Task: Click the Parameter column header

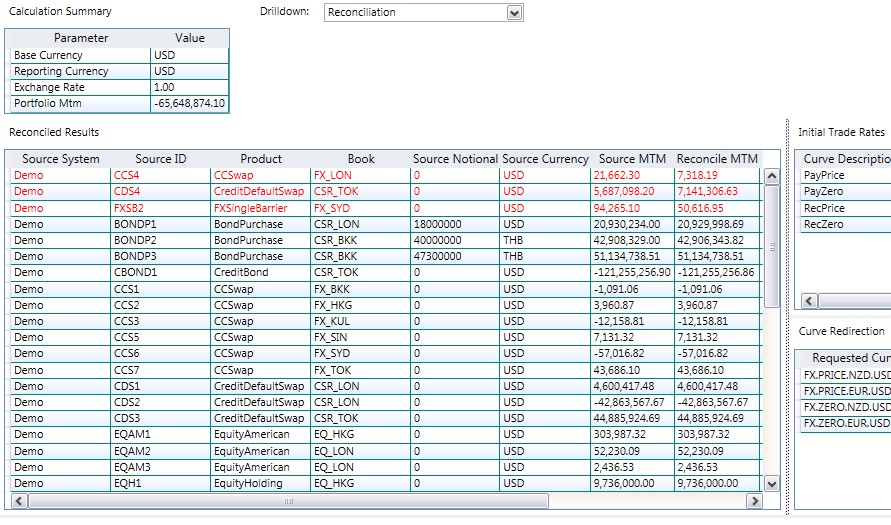Action: tap(80, 38)
